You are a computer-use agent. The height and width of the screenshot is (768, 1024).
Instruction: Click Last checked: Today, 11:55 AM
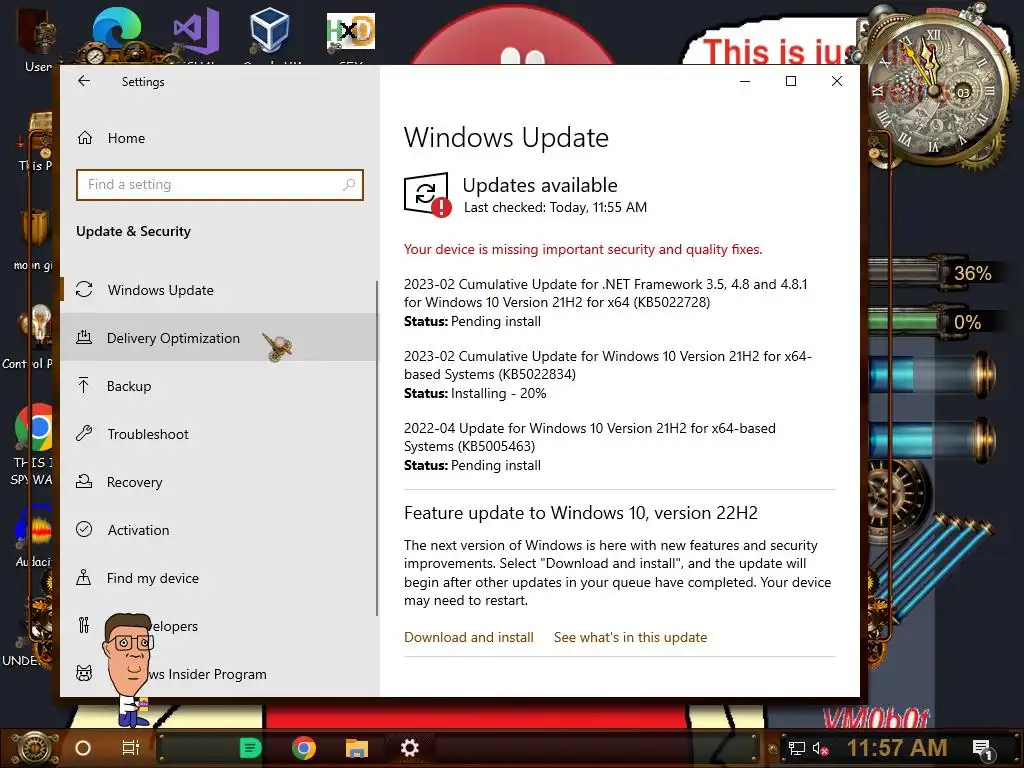tap(555, 207)
